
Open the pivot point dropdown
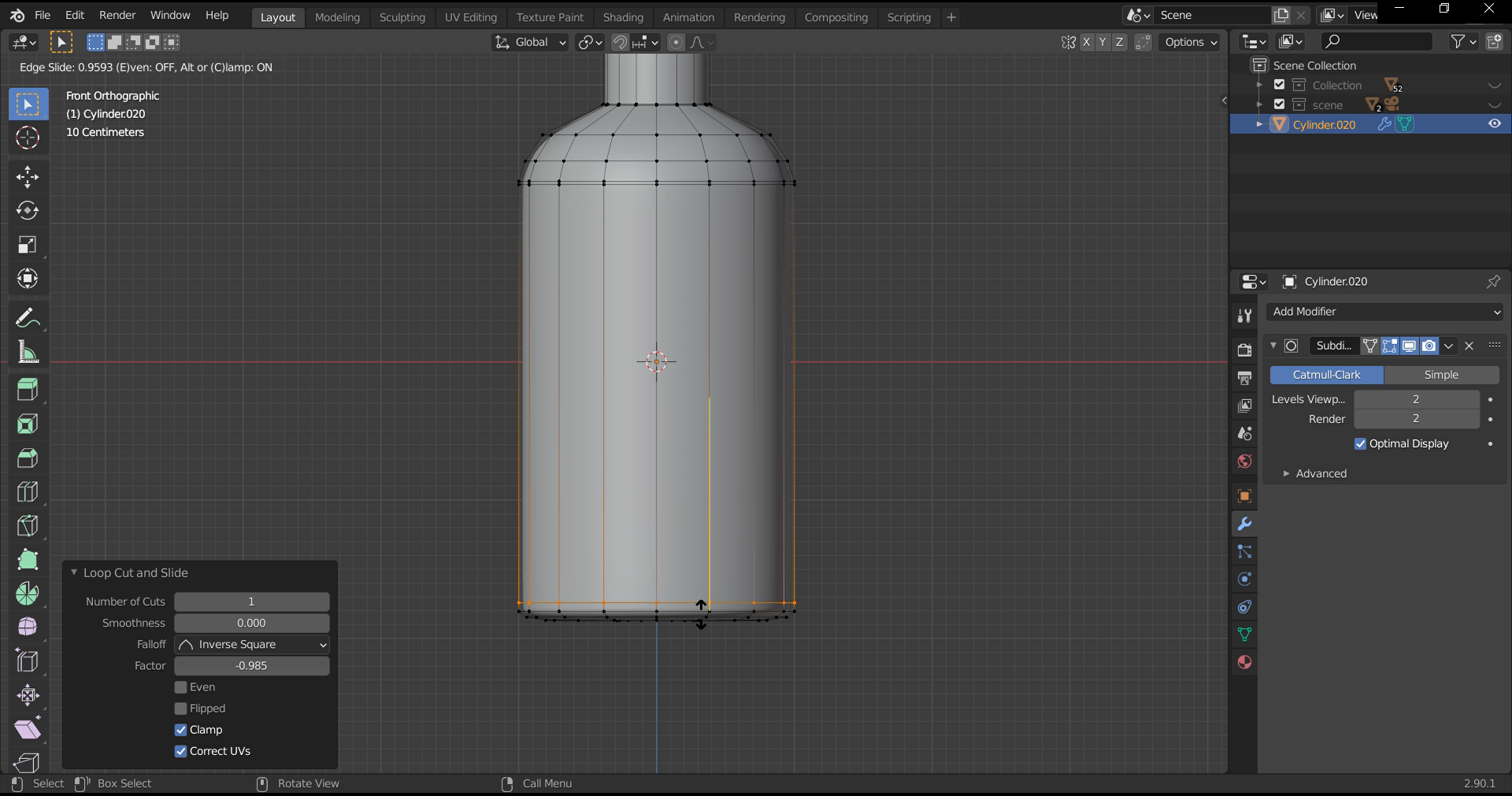click(x=590, y=43)
